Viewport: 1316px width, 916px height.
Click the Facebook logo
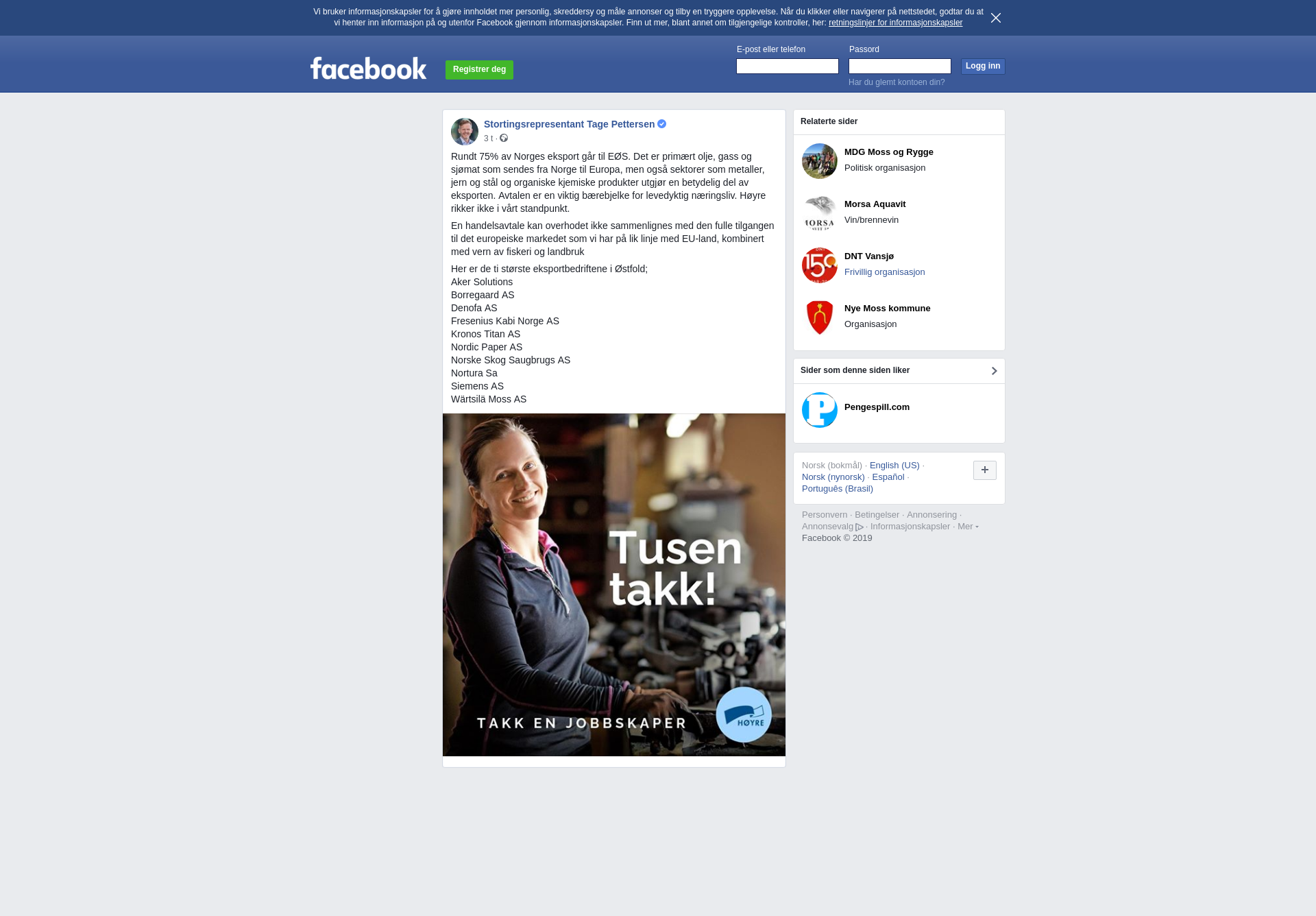coord(368,69)
